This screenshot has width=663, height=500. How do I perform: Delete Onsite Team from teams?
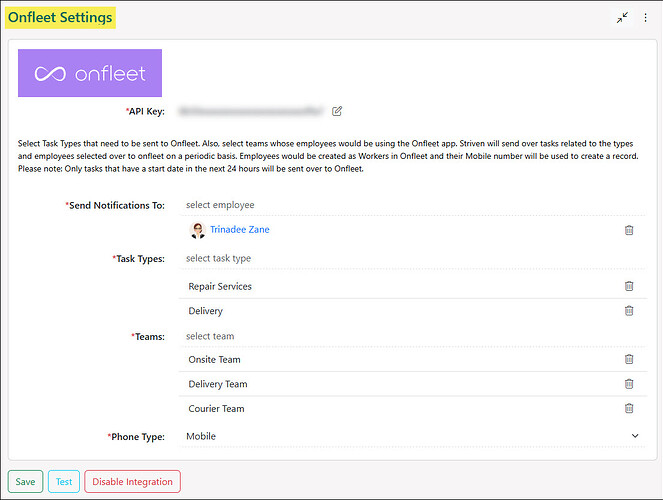(629, 359)
